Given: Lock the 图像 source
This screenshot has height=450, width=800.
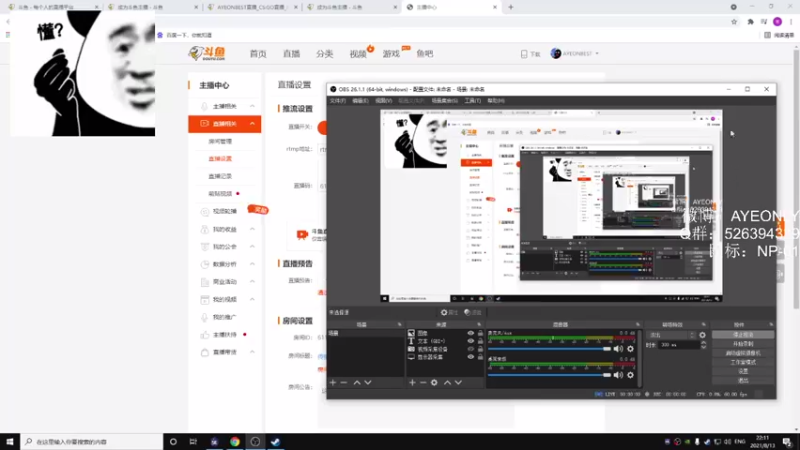Looking at the screenshot, I should pos(480,333).
